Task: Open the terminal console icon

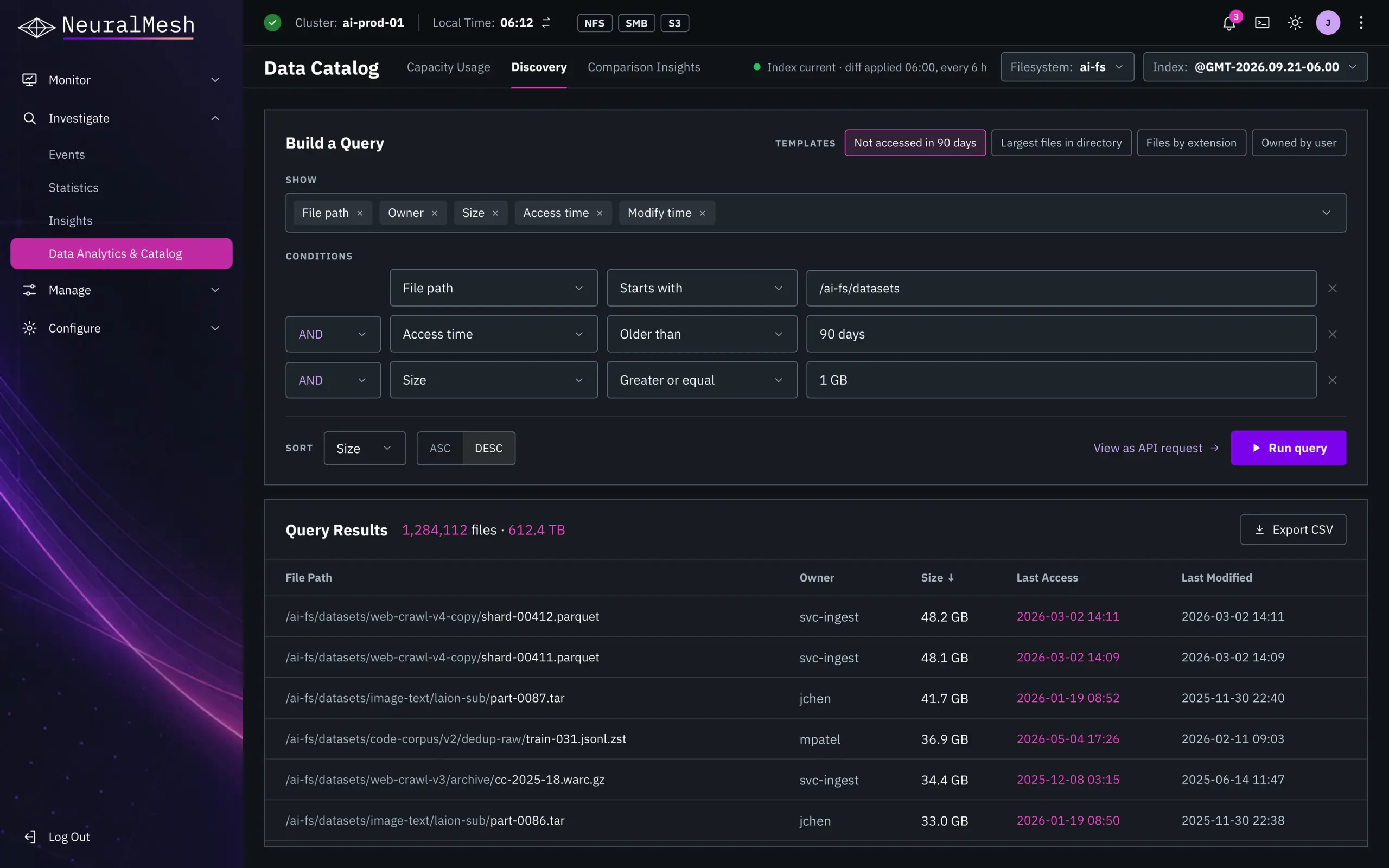Action: coord(1261,23)
